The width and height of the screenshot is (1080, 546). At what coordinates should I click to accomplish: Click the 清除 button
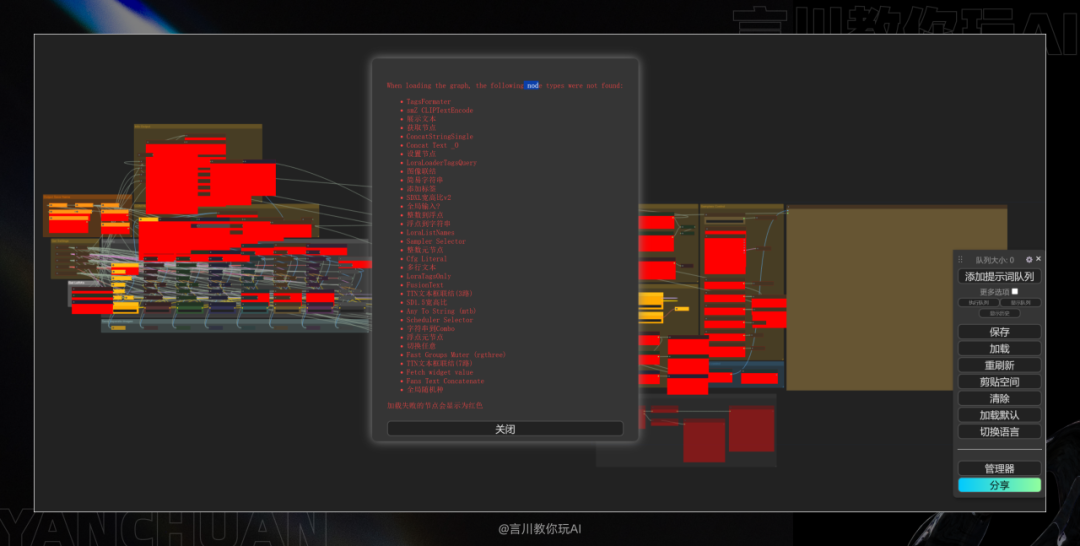point(999,398)
